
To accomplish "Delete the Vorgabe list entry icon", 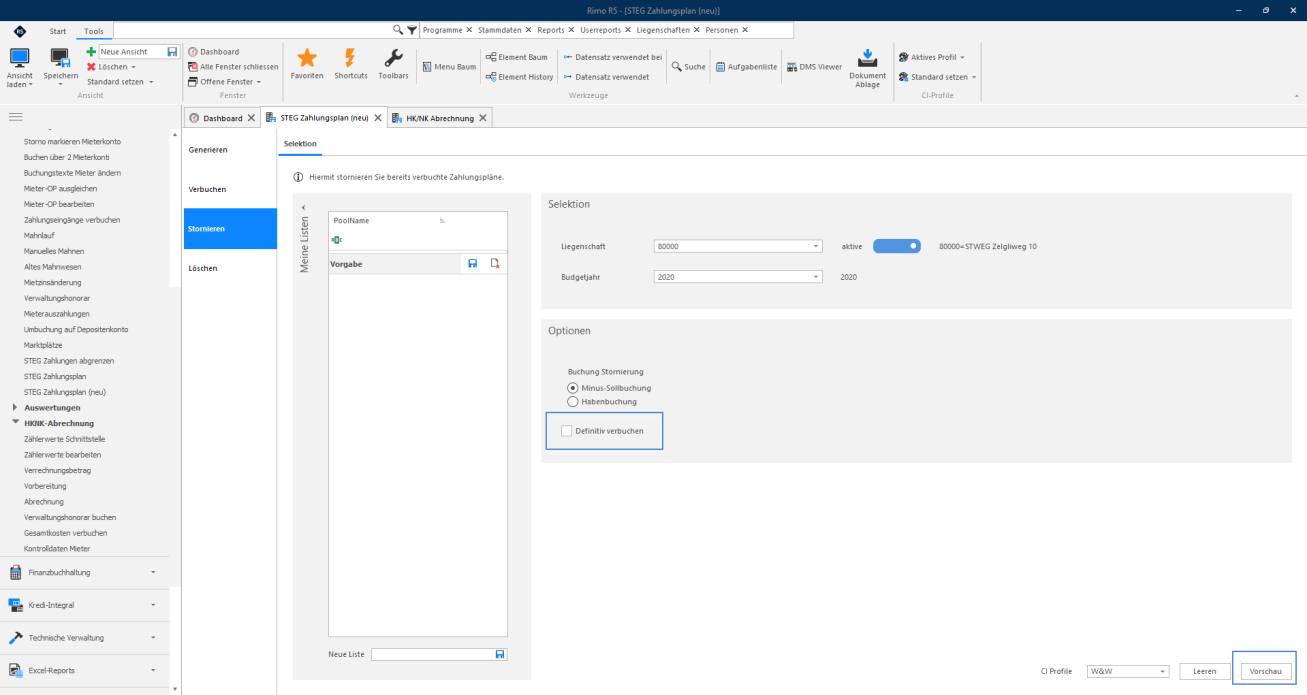I will (494, 263).
